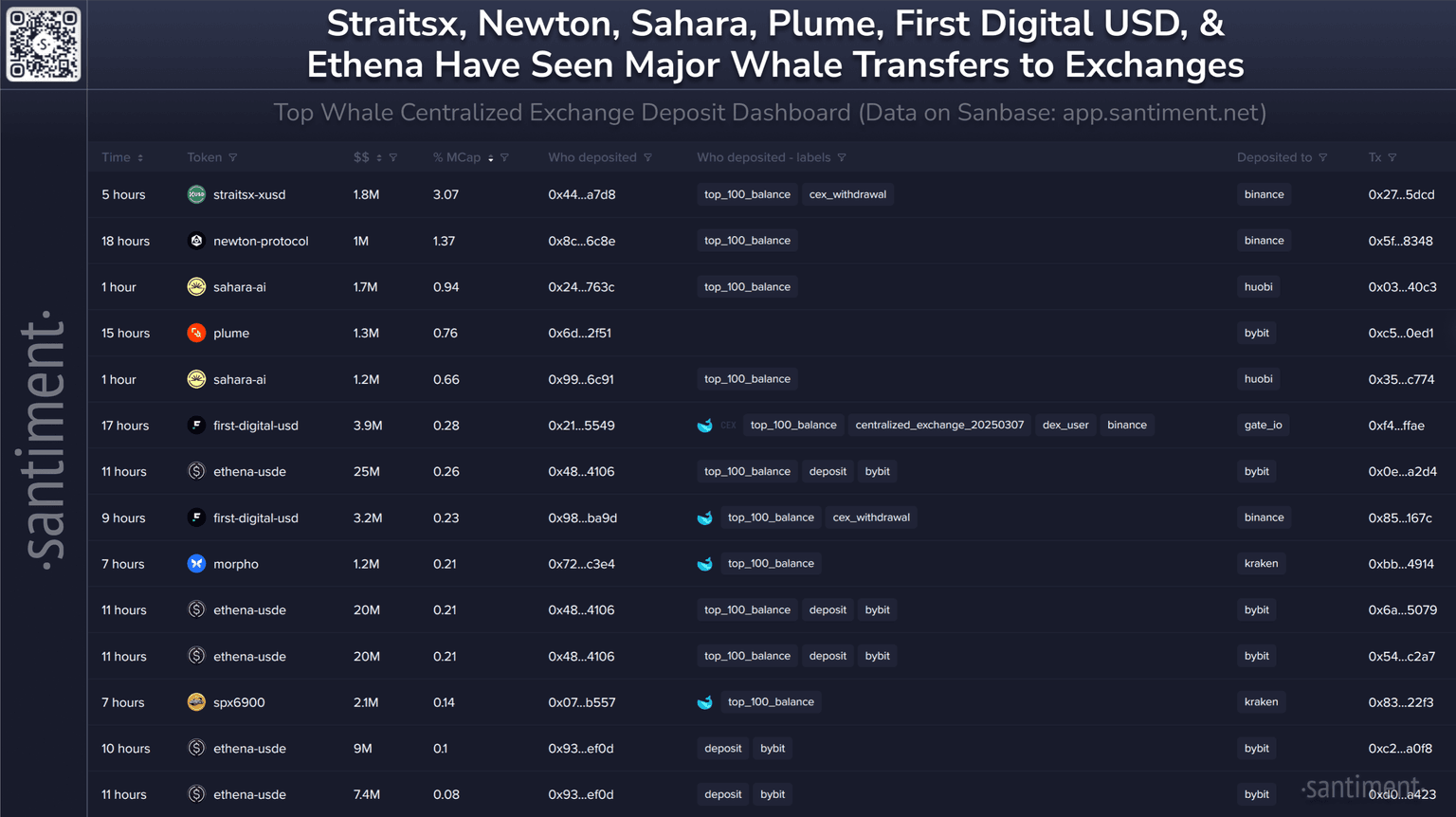Image resolution: width=1456 pixels, height=817 pixels.
Task: Click the QR code image
Action: (x=44, y=45)
